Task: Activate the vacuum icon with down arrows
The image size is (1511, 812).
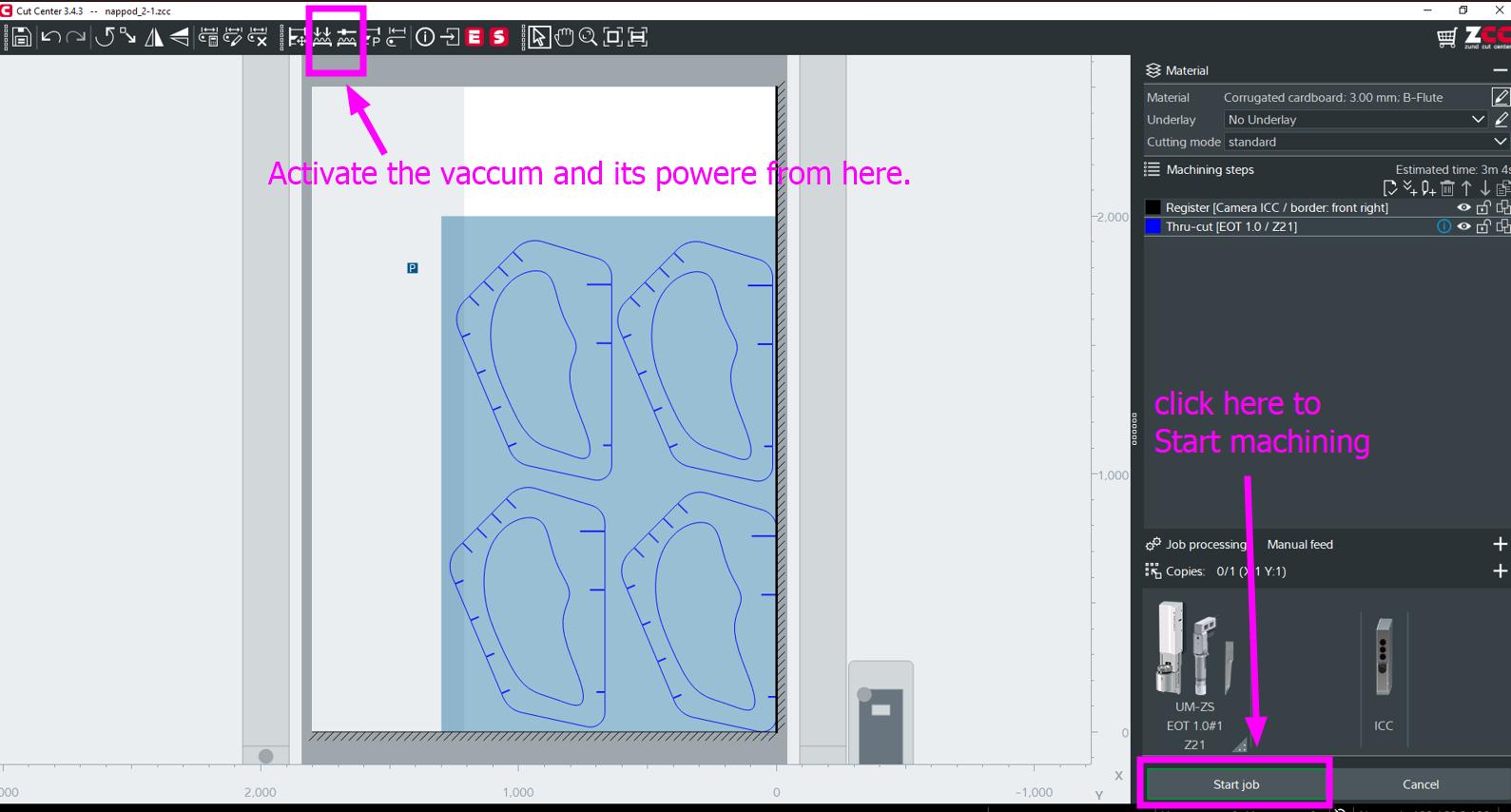Action: click(322, 37)
